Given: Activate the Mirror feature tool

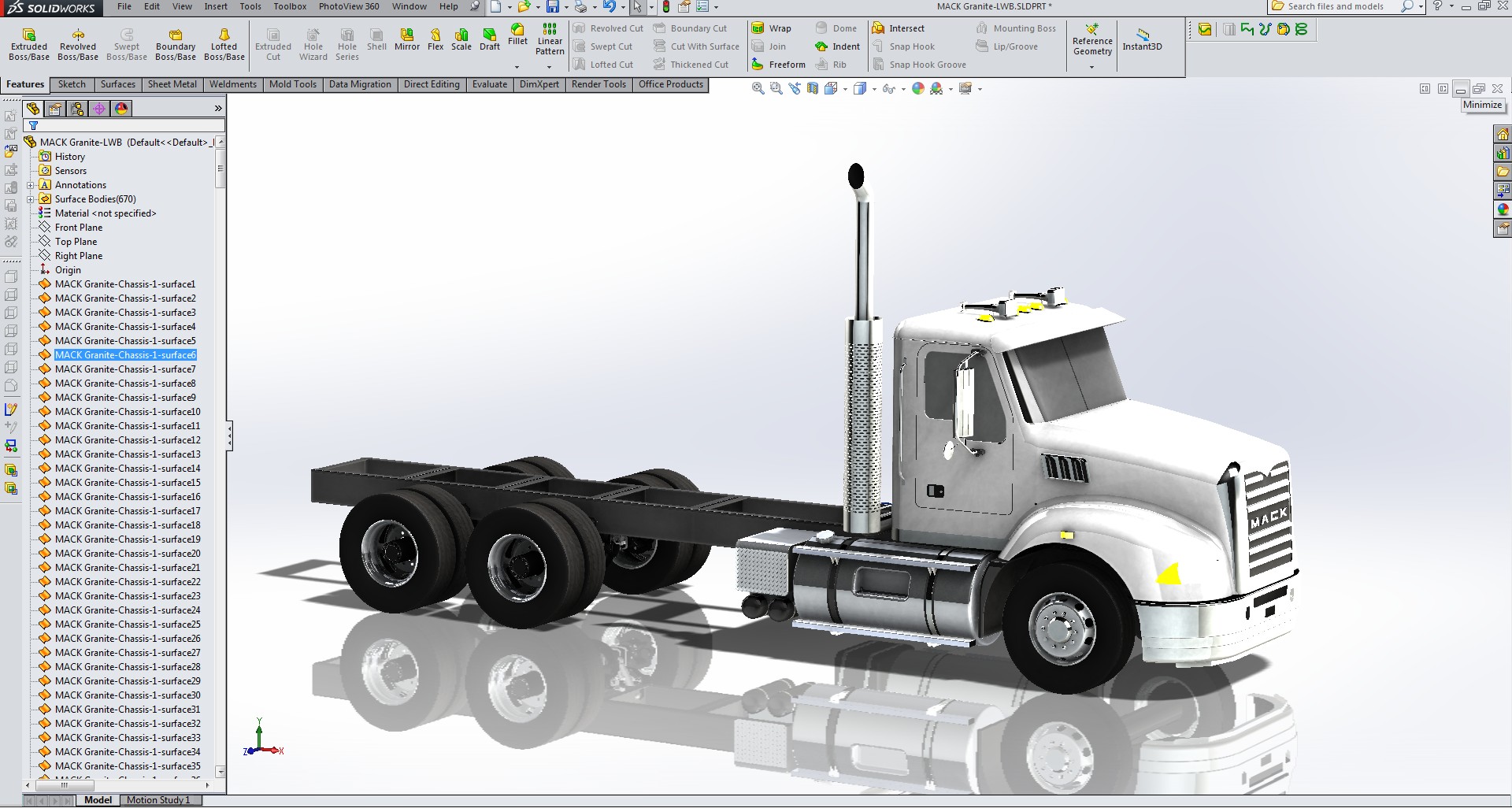Looking at the screenshot, I should tap(407, 39).
